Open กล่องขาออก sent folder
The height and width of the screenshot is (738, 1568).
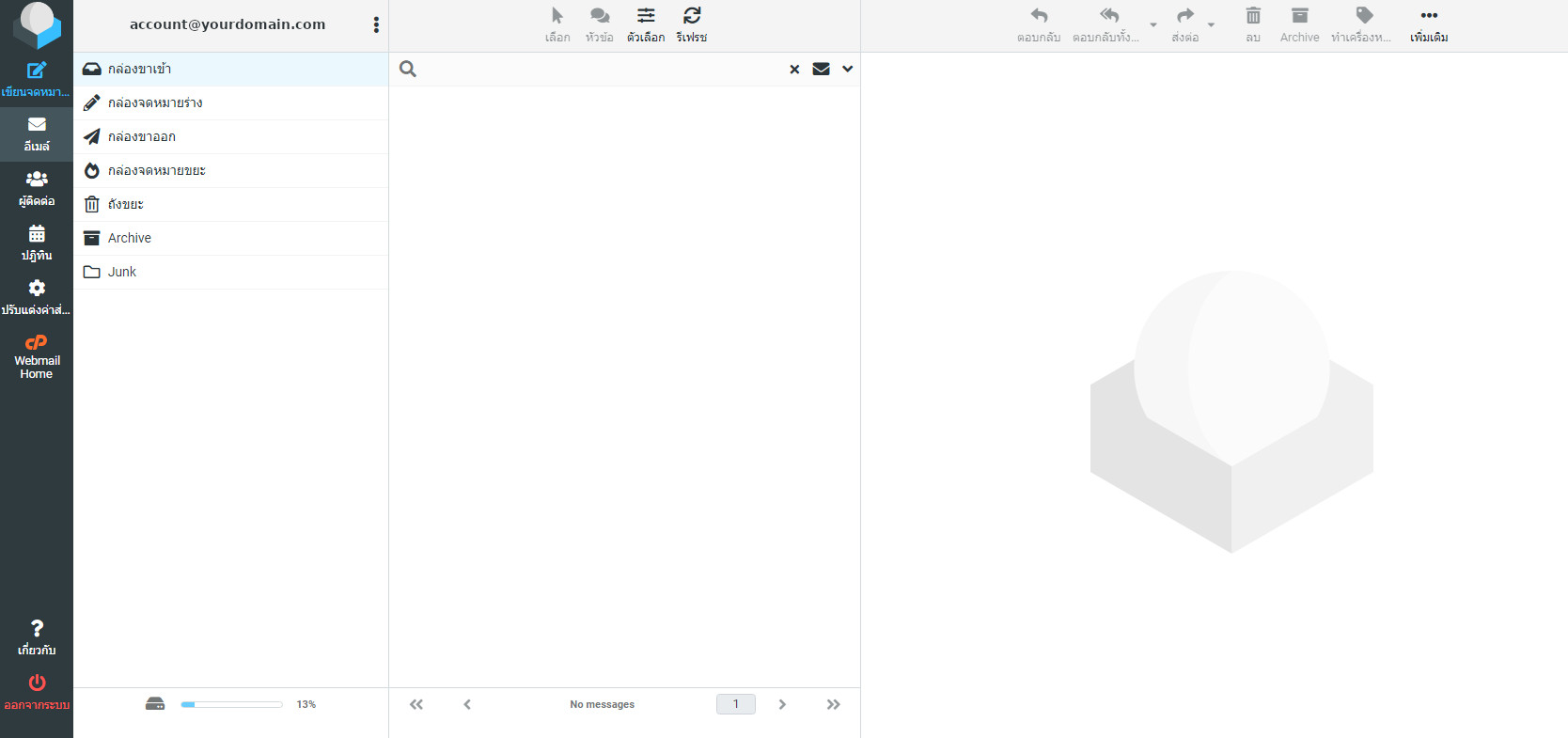pos(231,136)
